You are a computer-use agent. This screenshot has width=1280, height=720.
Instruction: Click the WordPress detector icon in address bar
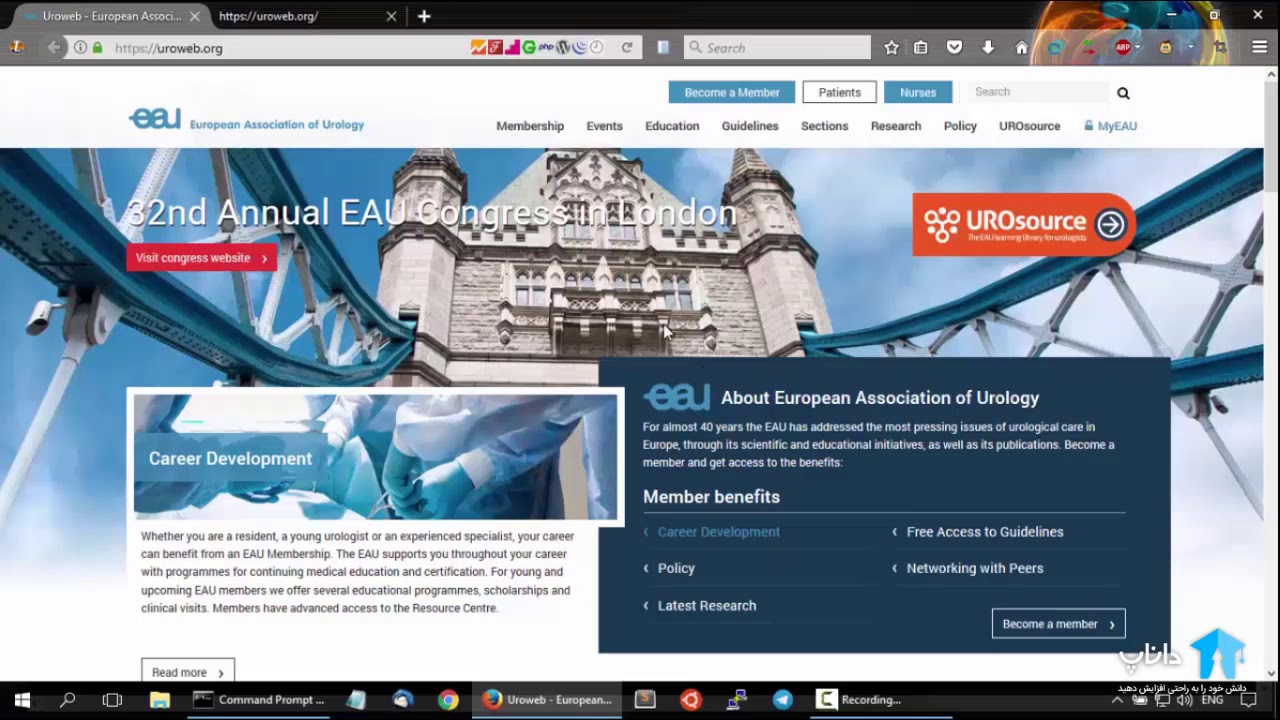(x=563, y=47)
